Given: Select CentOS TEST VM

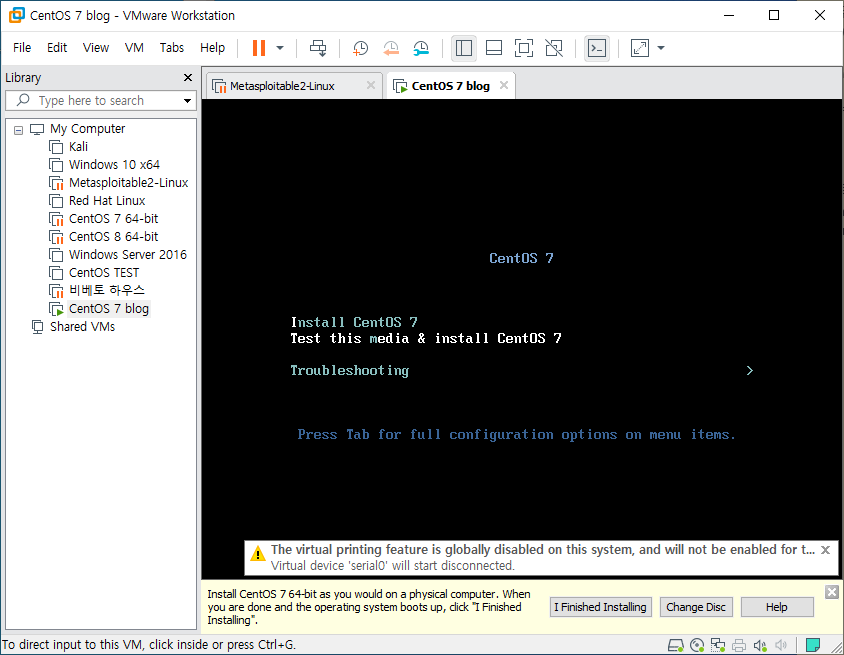Looking at the screenshot, I should (x=104, y=272).
